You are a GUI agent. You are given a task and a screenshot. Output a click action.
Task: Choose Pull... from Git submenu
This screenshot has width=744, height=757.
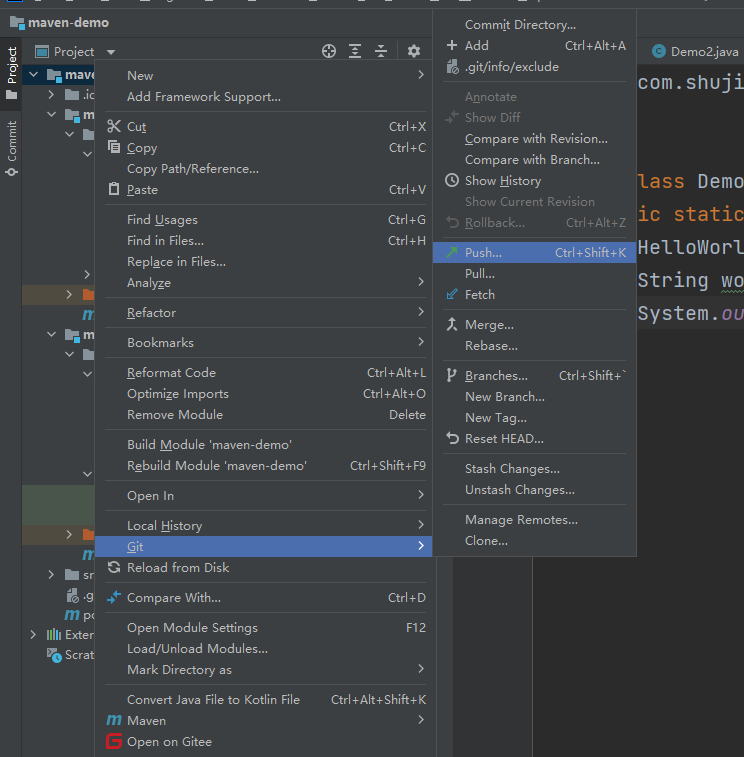click(x=534, y=273)
